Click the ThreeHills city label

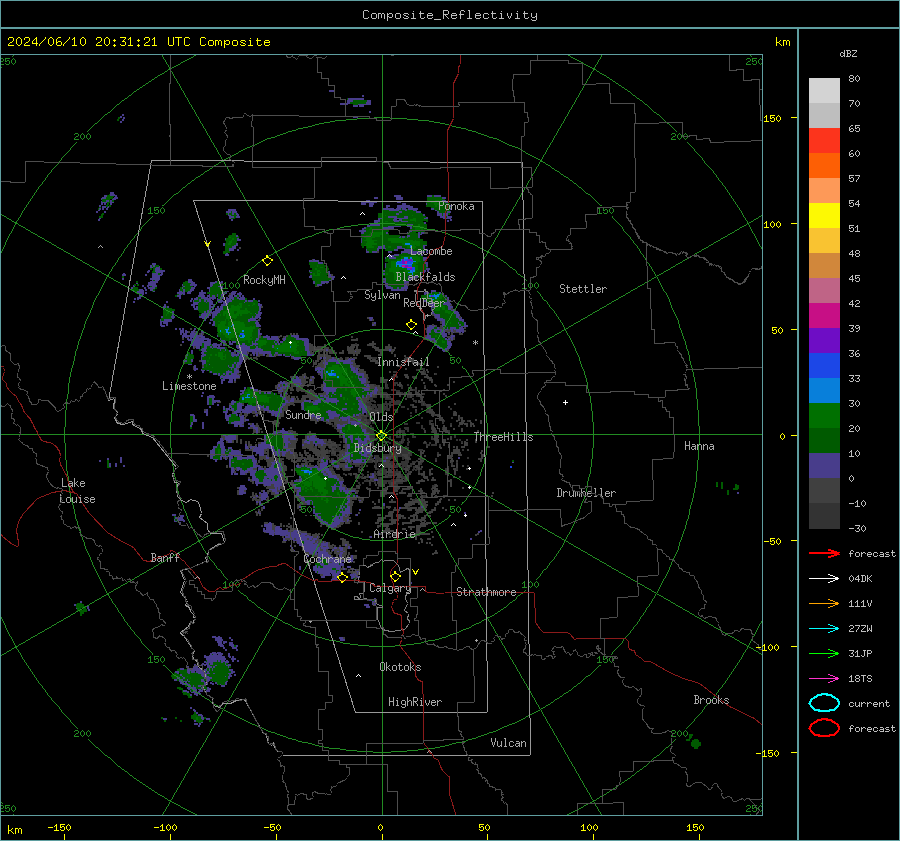click(503, 437)
